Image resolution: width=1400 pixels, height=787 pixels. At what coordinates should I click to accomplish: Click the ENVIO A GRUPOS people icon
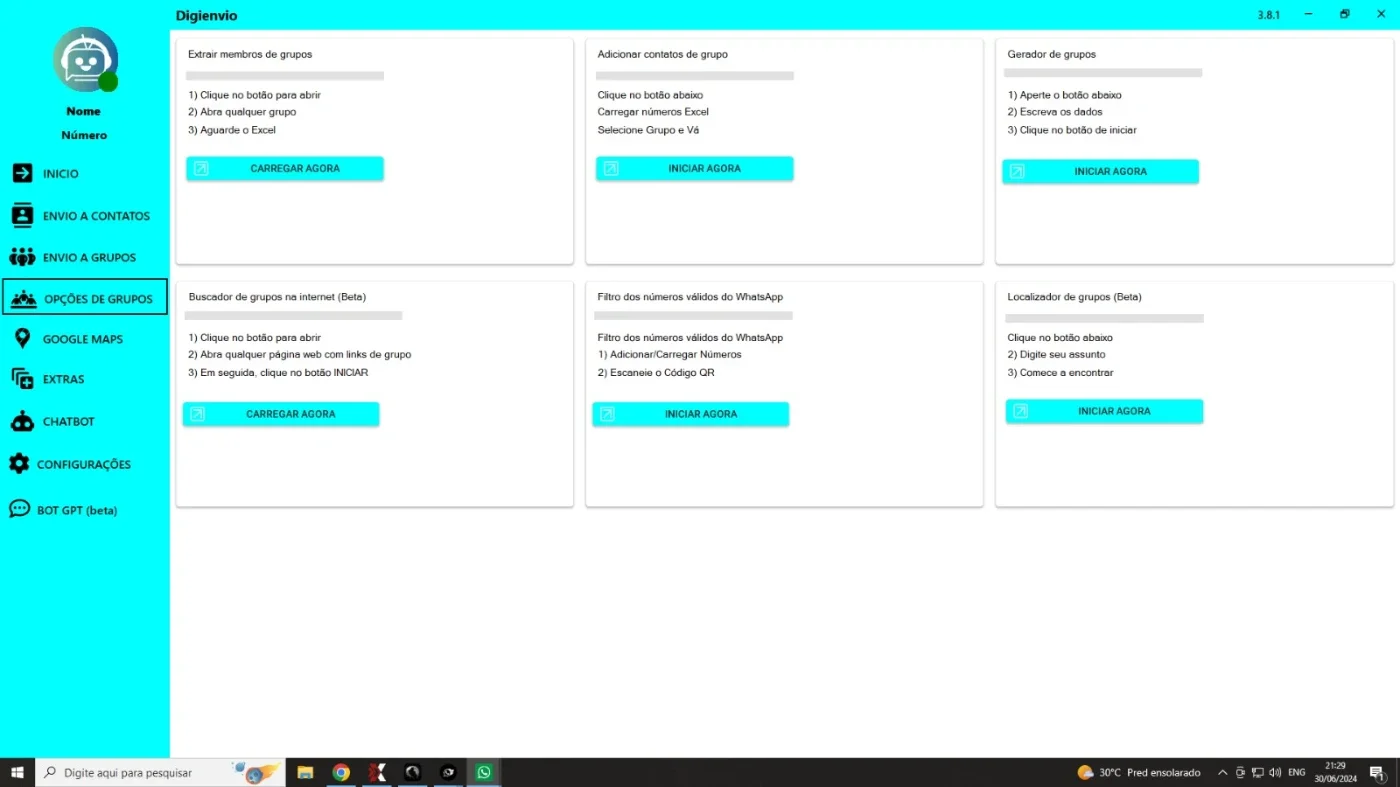pyautogui.click(x=22, y=257)
